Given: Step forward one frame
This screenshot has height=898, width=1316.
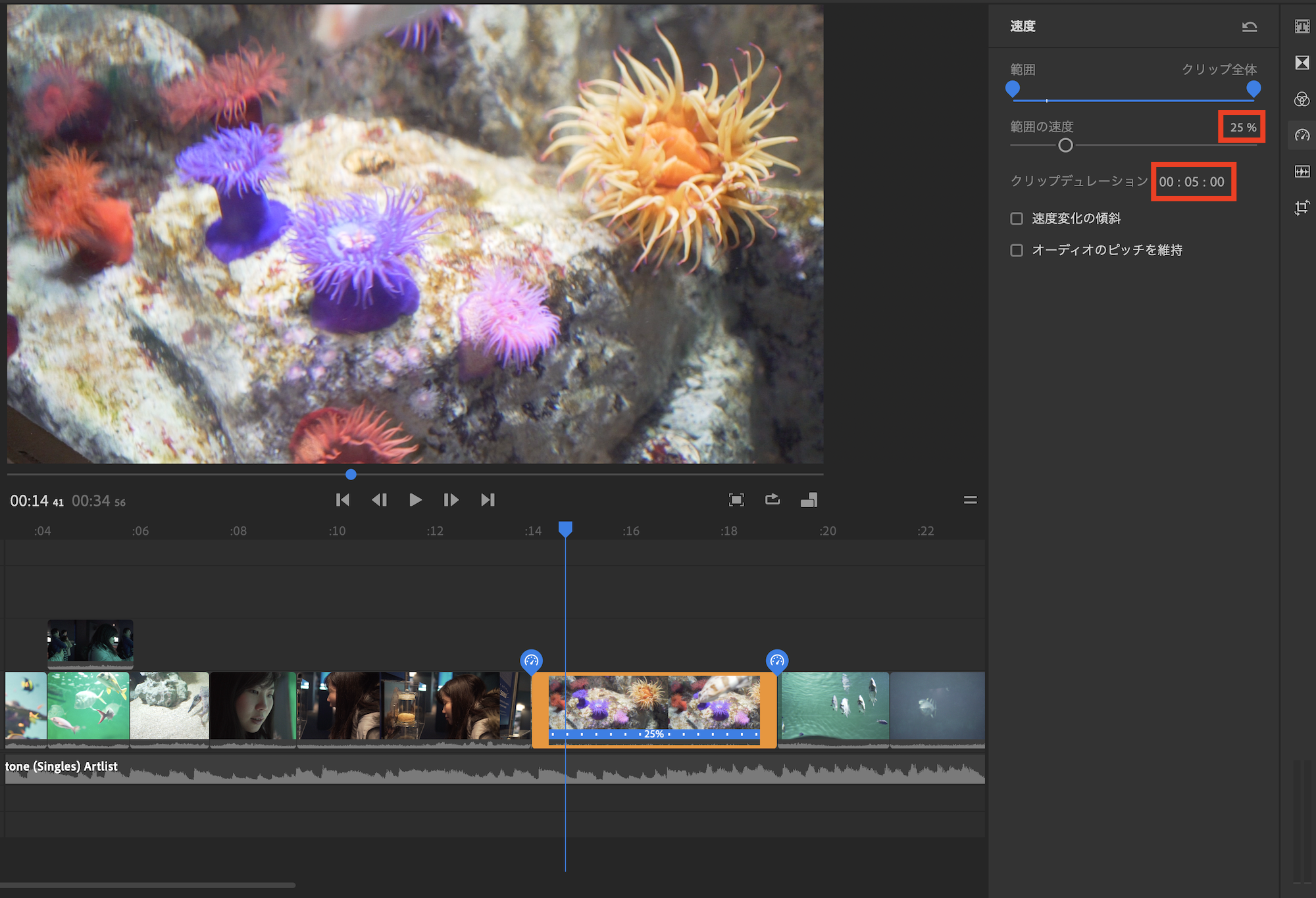Looking at the screenshot, I should pyautogui.click(x=451, y=500).
